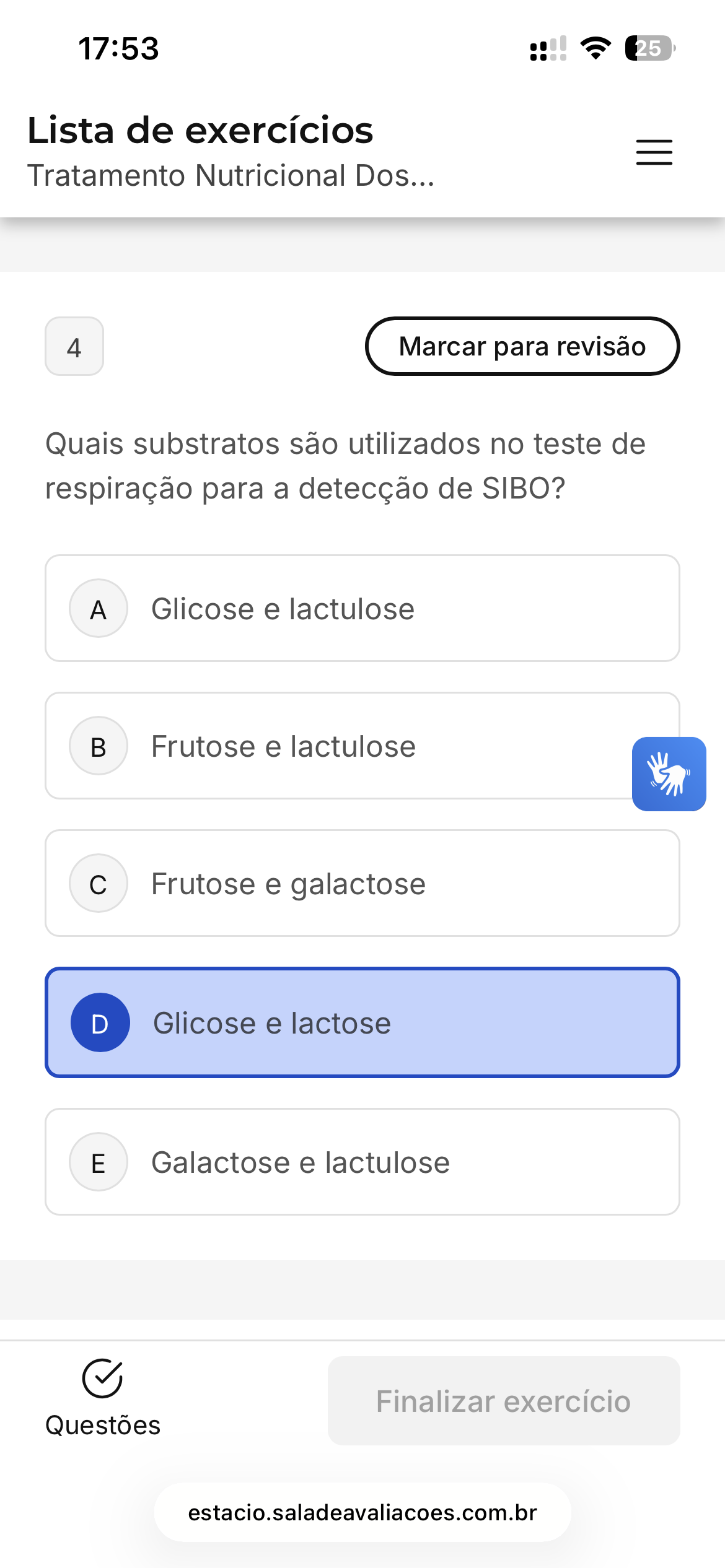Tap the Questões checkmark icon
This screenshot has width=725, height=1568.
[102, 1379]
